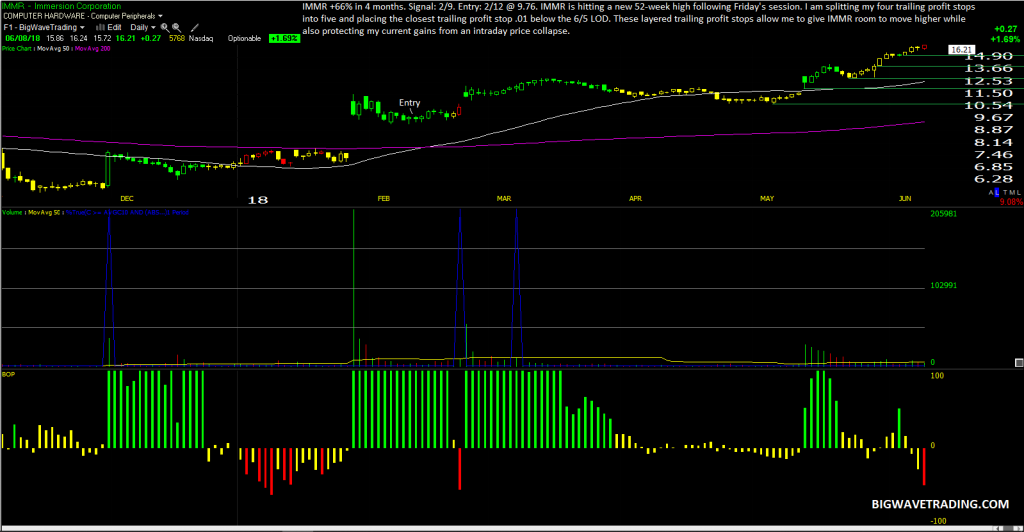The image size is (1024, 532).
Task: Click the 18 year marker on time axis
Action: pyautogui.click(x=258, y=200)
